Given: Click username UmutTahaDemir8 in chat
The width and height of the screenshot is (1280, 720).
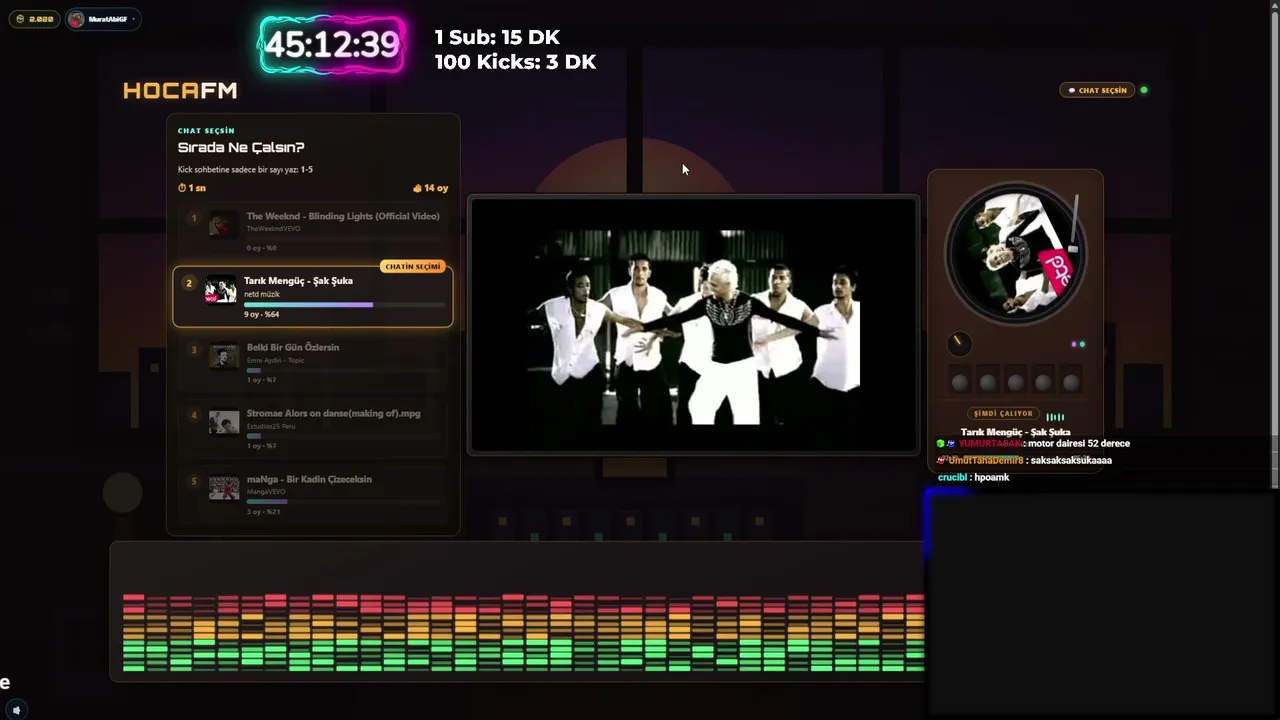Looking at the screenshot, I should pyautogui.click(x=986, y=461).
